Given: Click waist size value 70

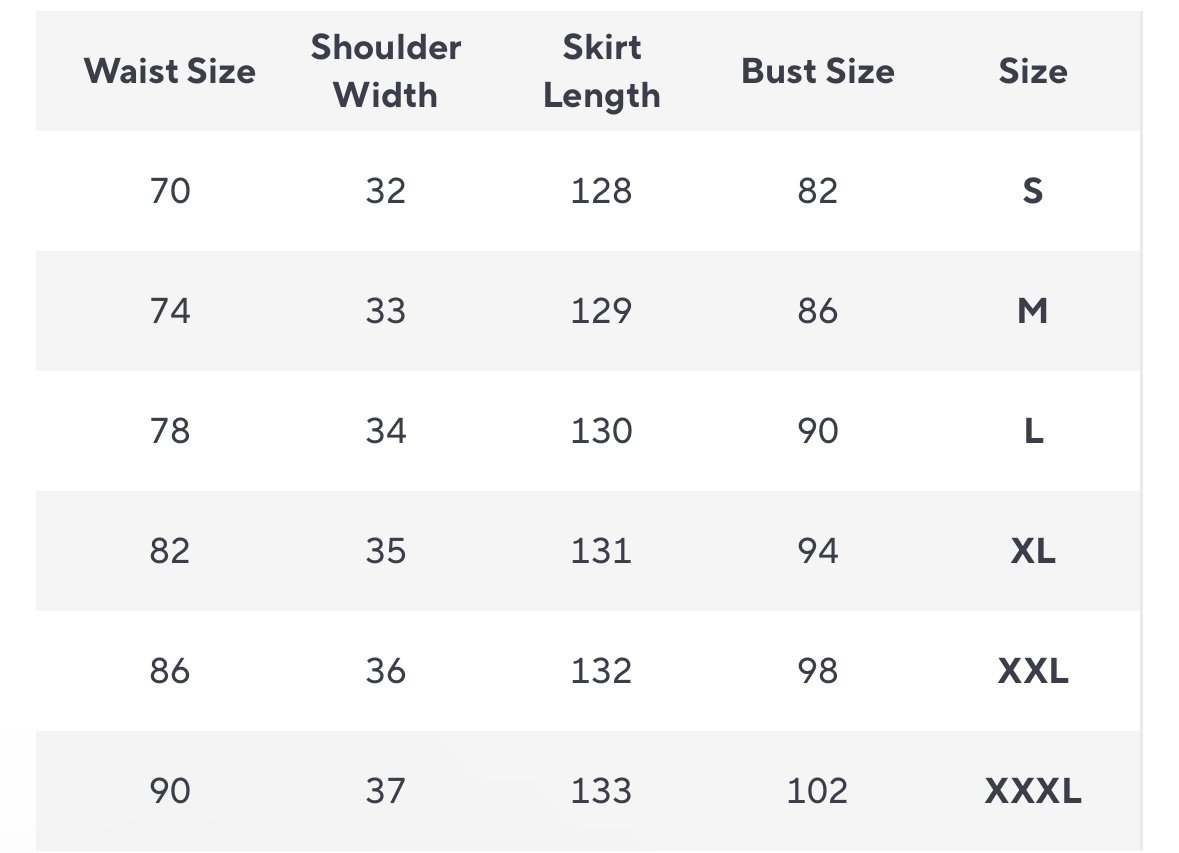Looking at the screenshot, I should 170,190.
